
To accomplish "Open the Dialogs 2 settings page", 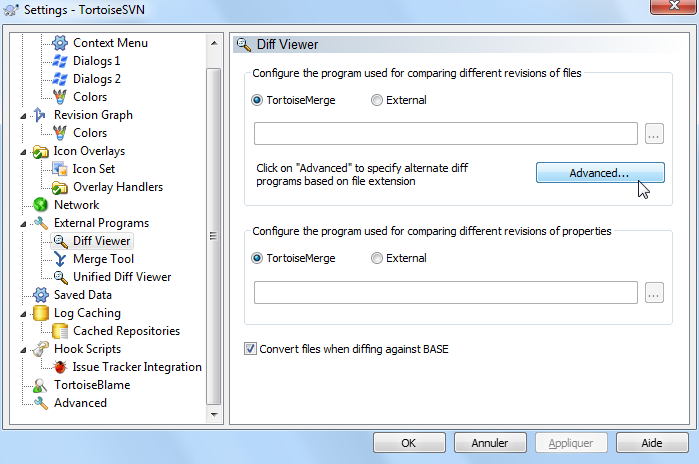I will [97, 79].
